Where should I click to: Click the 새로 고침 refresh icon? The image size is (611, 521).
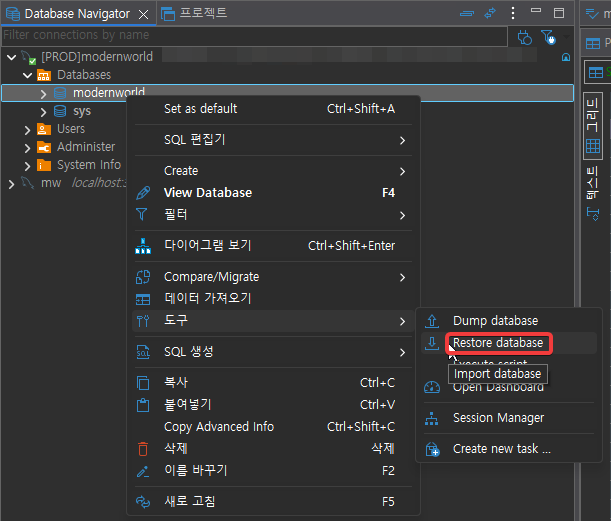[143, 501]
